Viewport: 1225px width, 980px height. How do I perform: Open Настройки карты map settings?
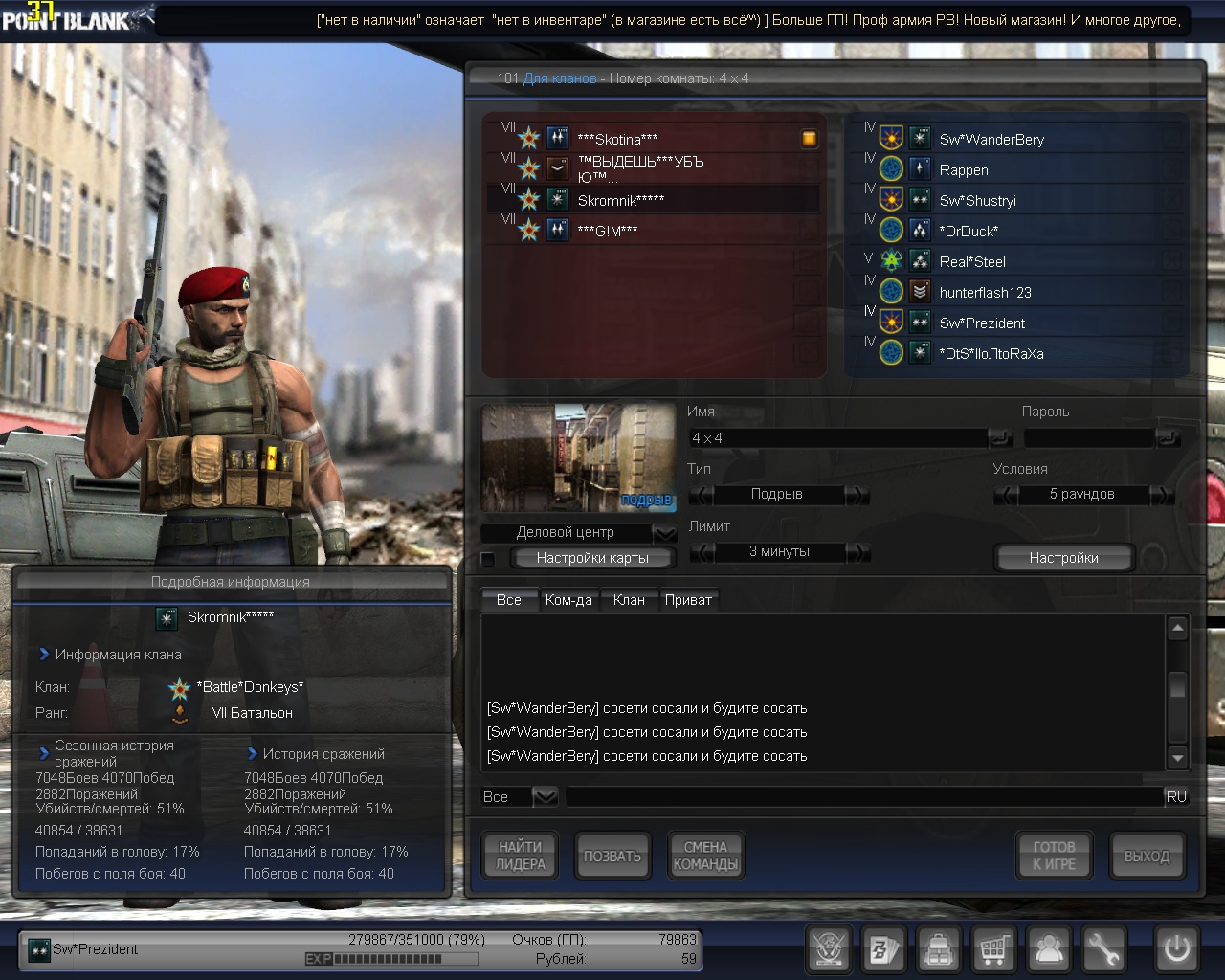(x=592, y=558)
